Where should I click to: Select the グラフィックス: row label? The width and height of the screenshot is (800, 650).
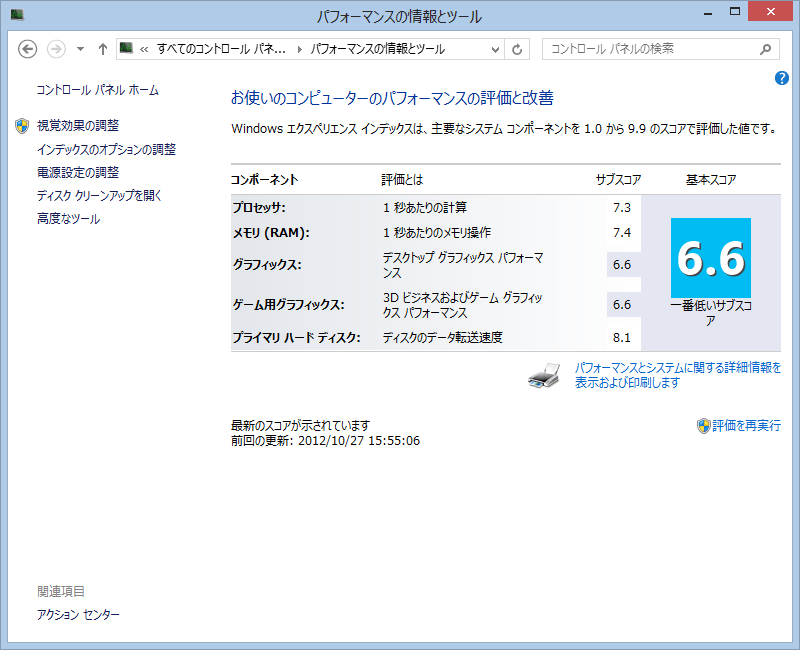(267, 265)
